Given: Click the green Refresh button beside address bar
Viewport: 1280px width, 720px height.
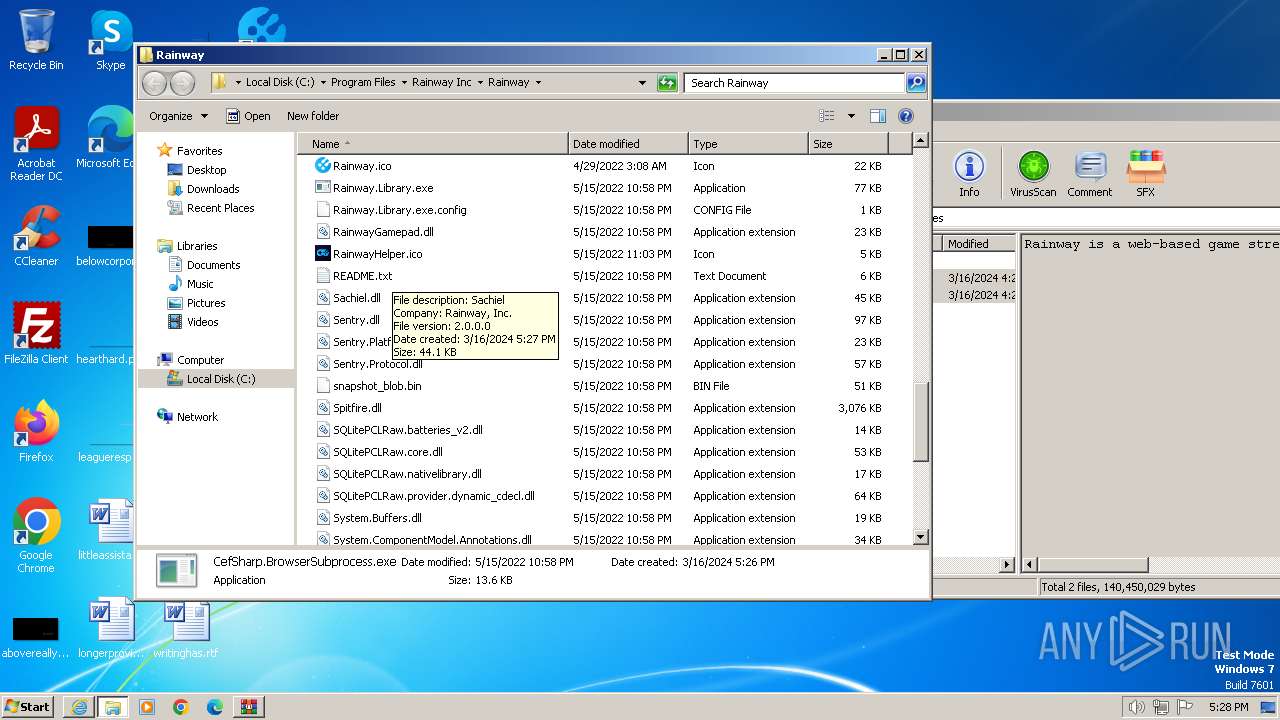Looking at the screenshot, I should coord(667,83).
